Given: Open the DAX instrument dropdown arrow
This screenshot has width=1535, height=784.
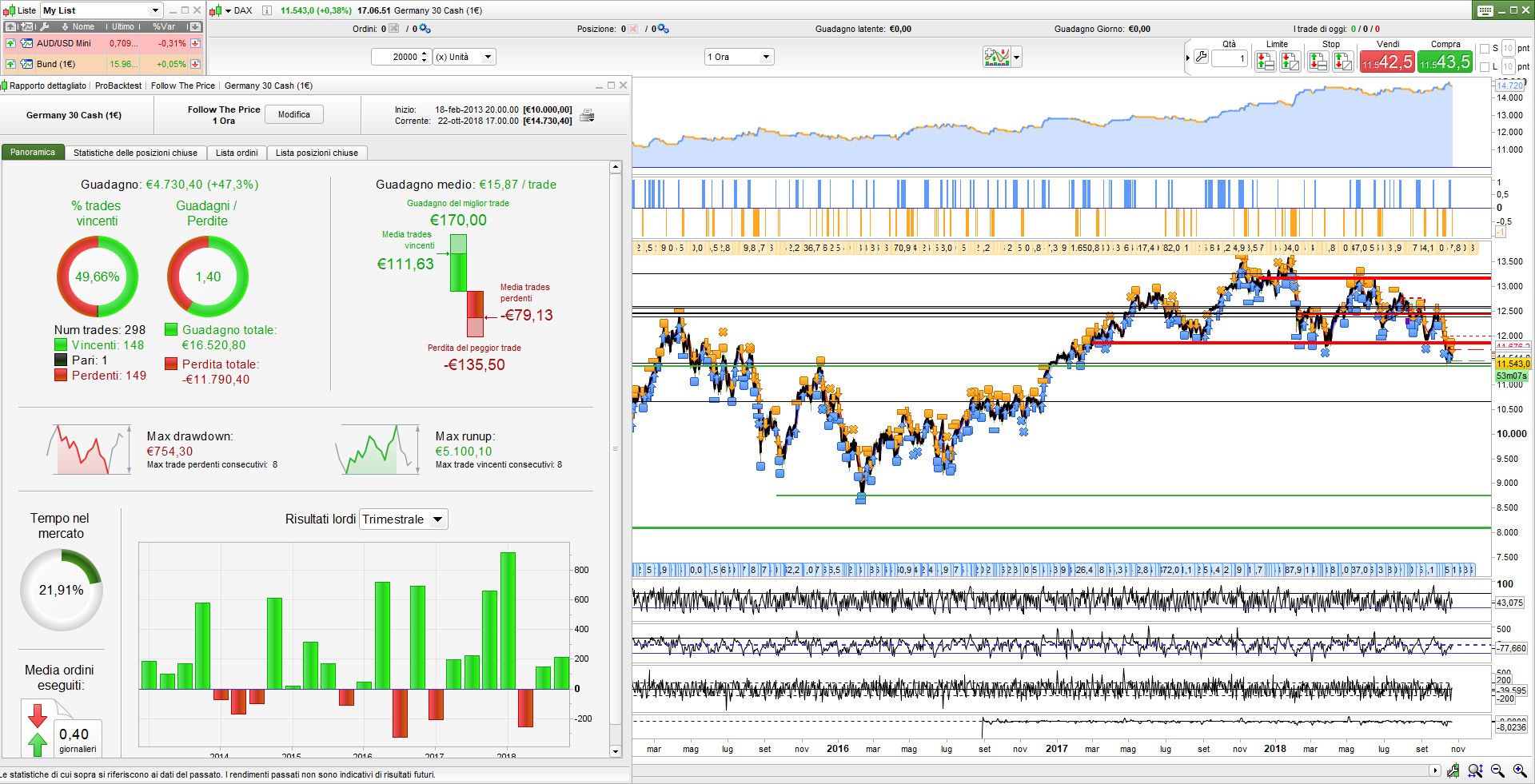Looking at the screenshot, I should click(228, 10).
